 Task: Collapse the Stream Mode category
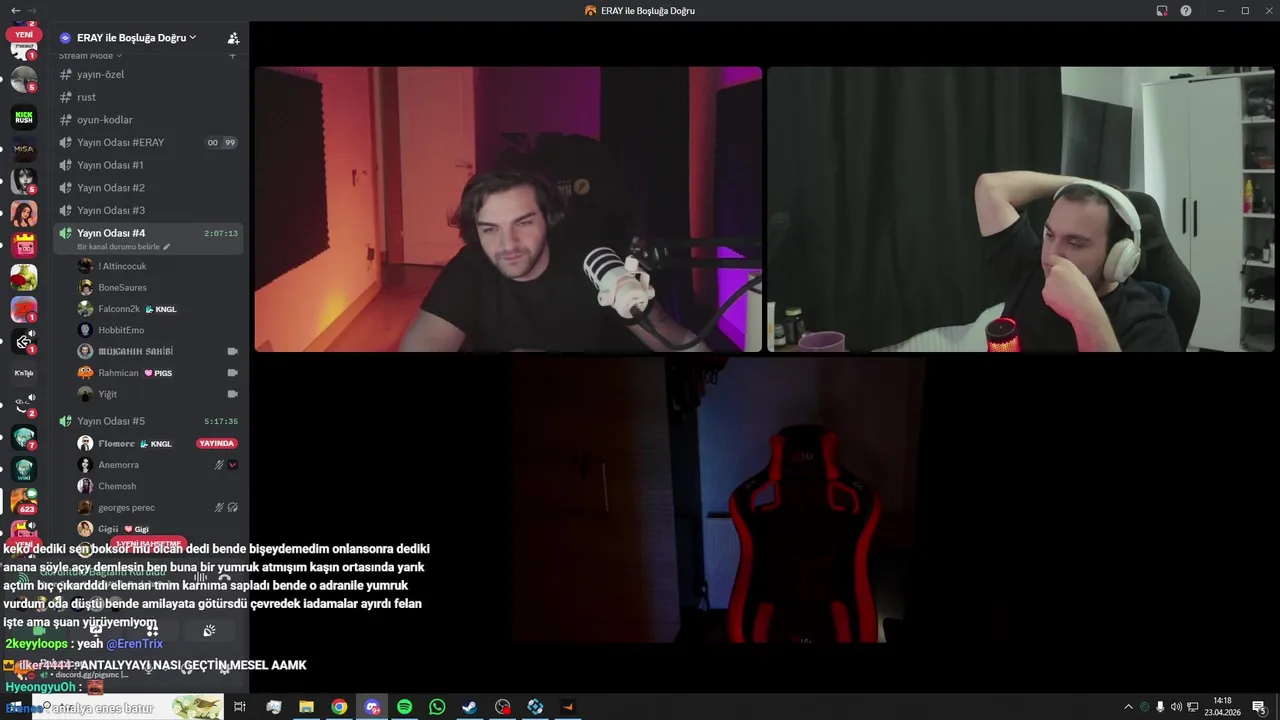click(90, 56)
